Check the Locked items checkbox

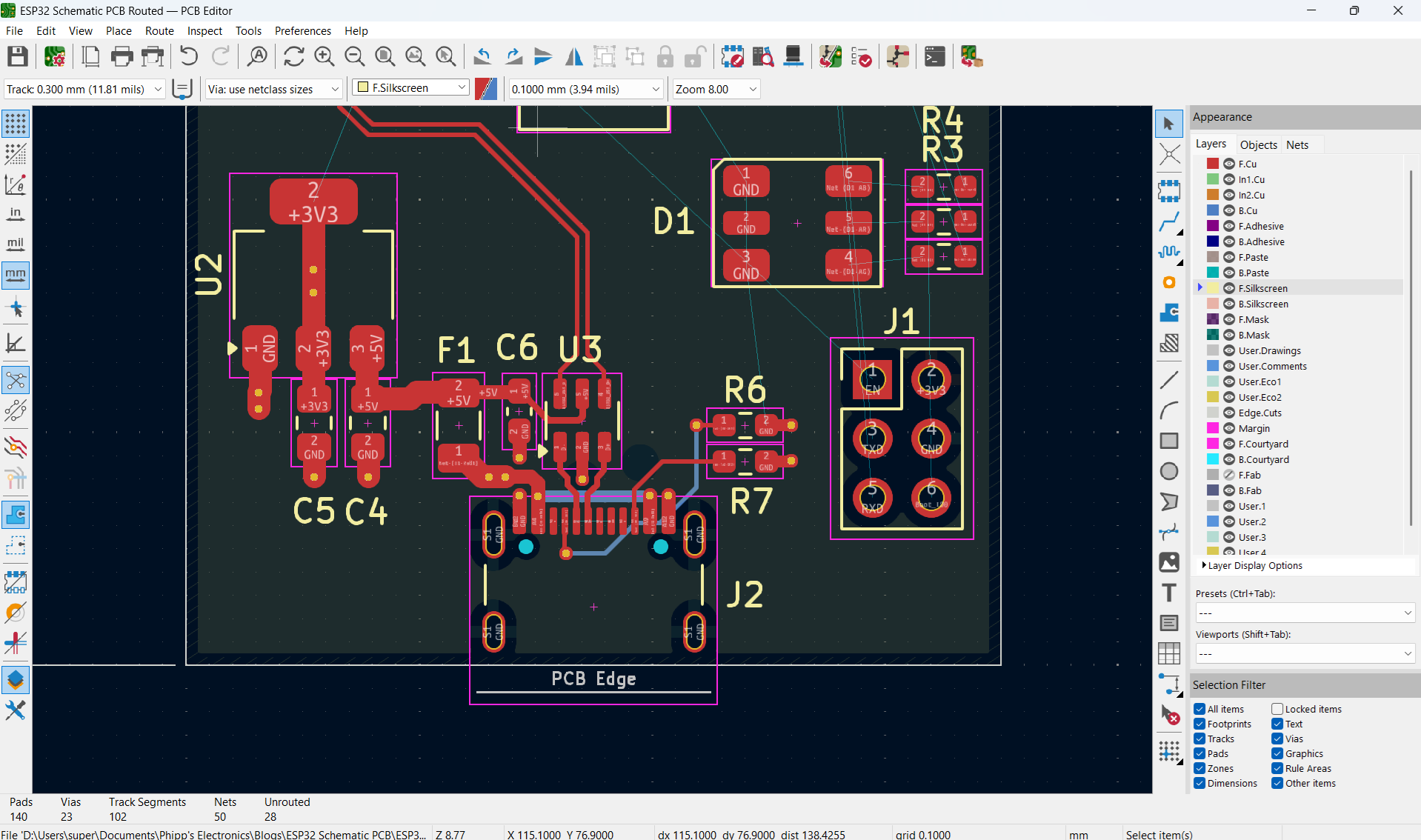click(x=1277, y=709)
